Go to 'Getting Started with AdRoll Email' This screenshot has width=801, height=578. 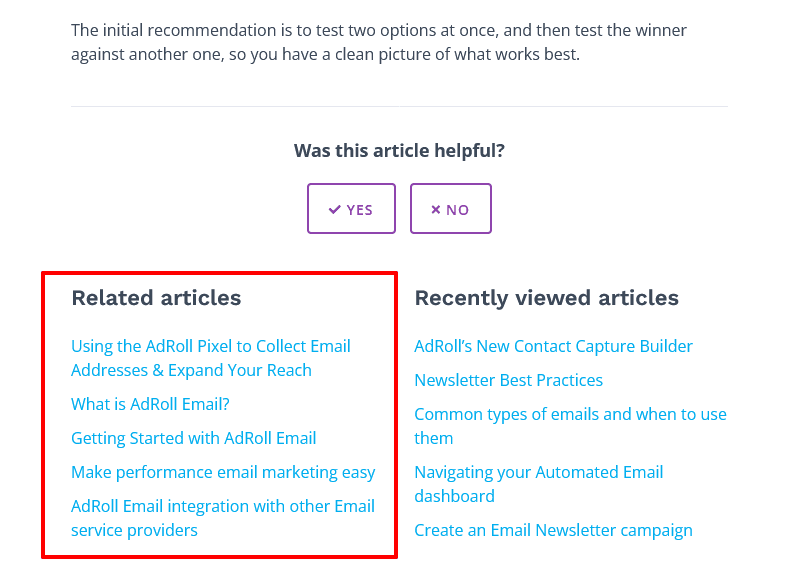click(193, 438)
